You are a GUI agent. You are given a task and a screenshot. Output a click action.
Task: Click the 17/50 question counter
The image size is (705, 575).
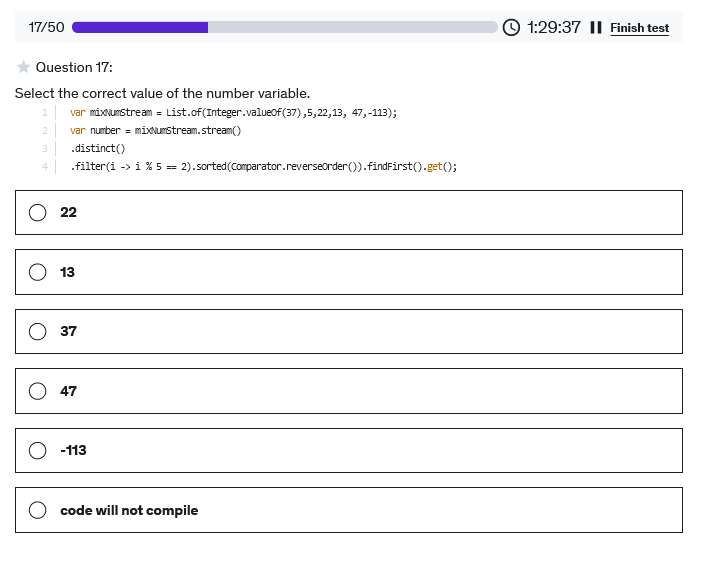coord(46,27)
